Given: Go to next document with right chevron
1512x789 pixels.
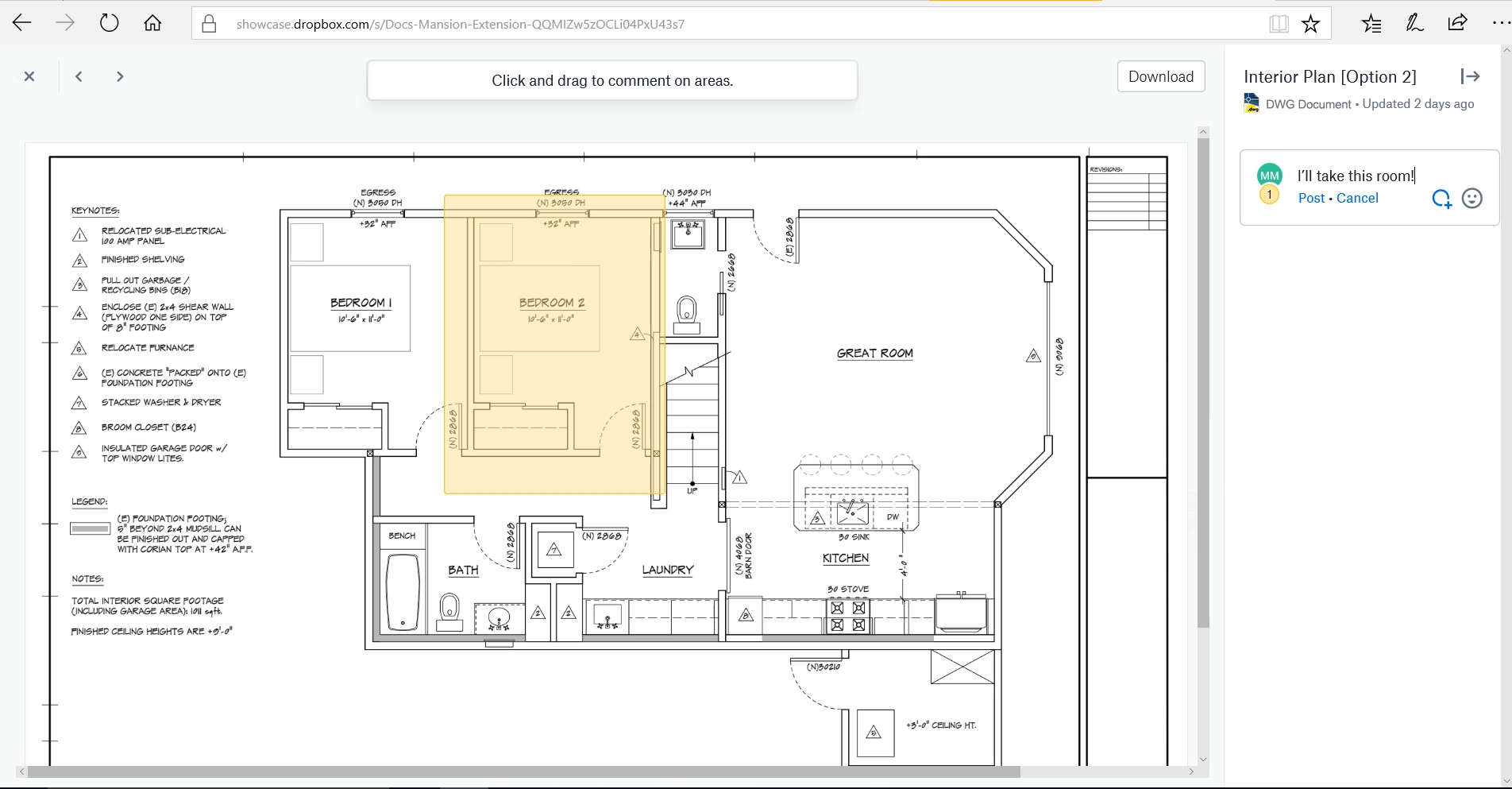Looking at the screenshot, I should point(120,76).
